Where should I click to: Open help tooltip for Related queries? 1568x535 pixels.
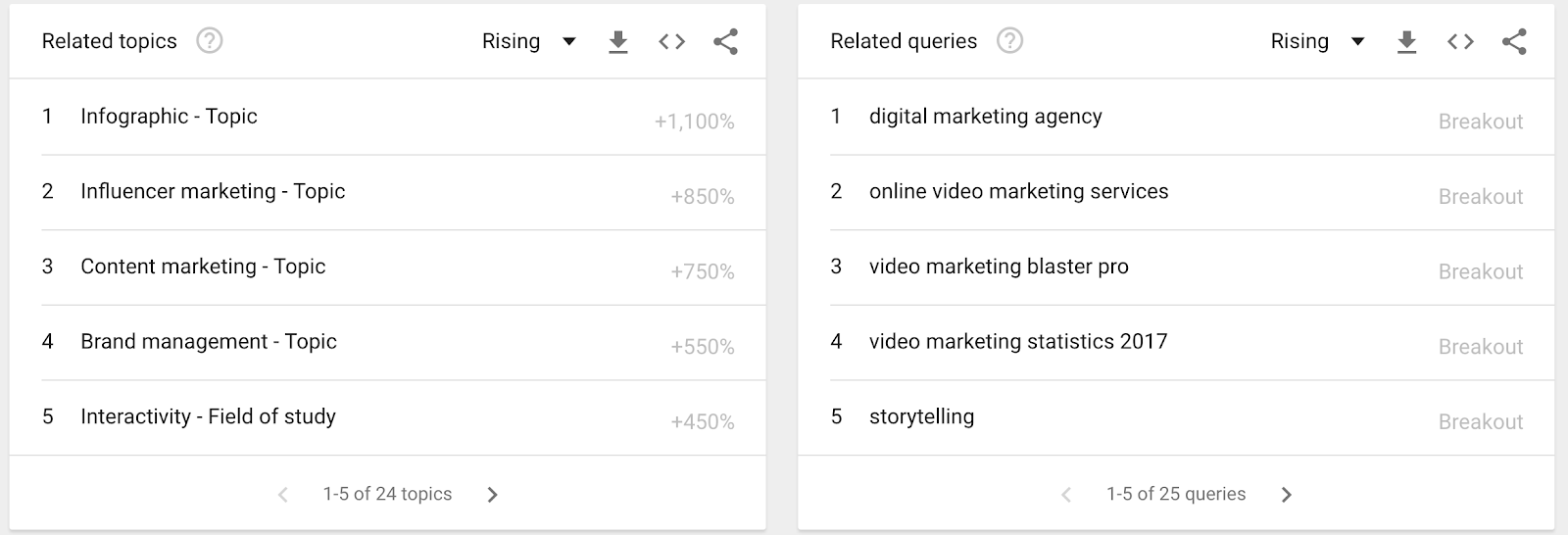pos(1009,41)
